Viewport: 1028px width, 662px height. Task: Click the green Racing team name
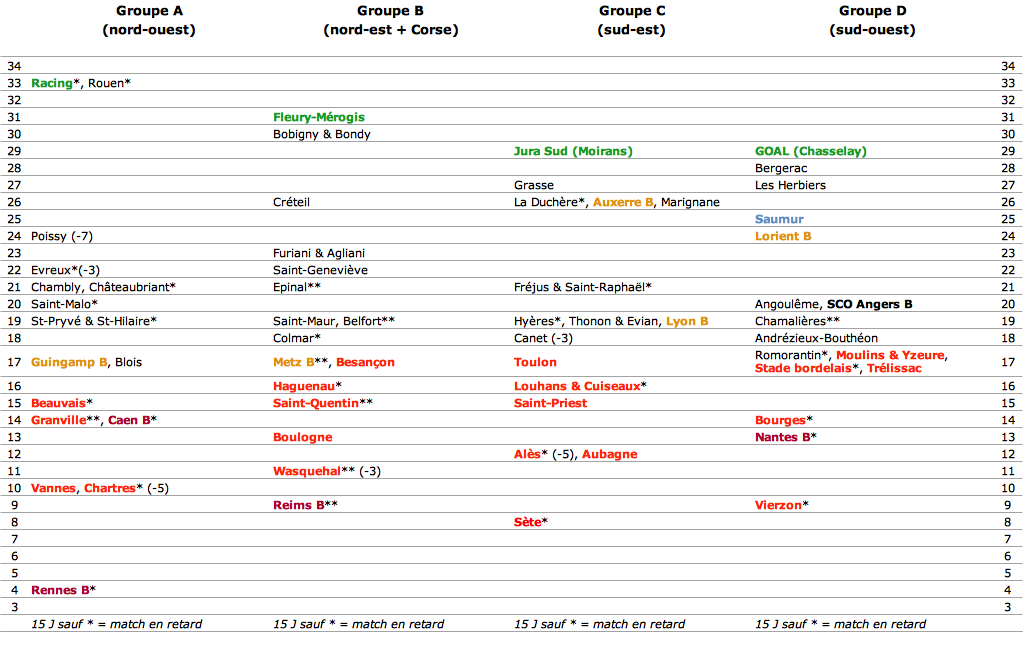tap(52, 83)
